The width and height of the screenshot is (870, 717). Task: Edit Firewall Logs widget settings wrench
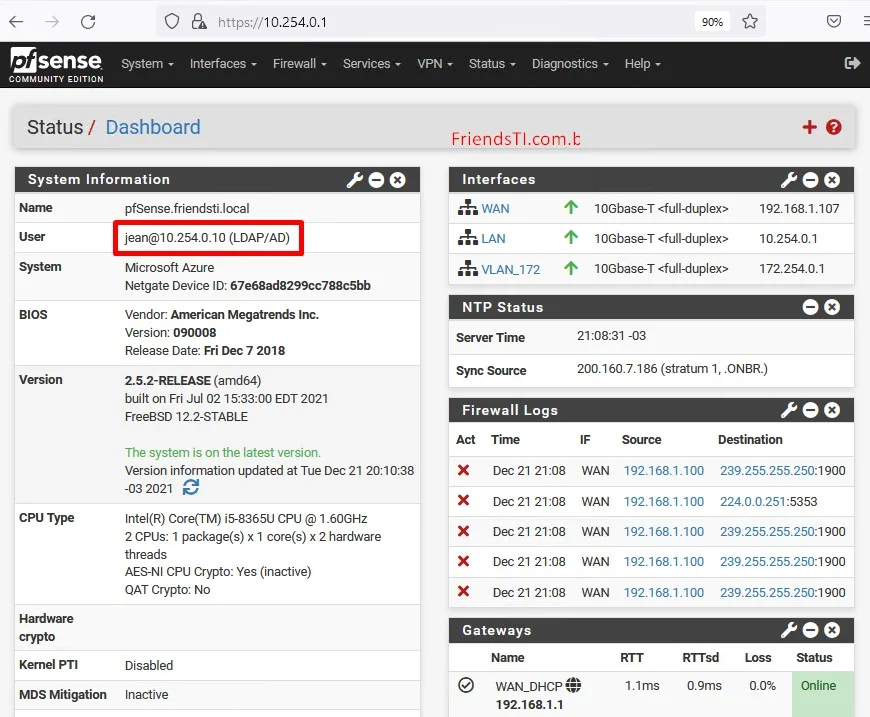click(x=789, y=410)
